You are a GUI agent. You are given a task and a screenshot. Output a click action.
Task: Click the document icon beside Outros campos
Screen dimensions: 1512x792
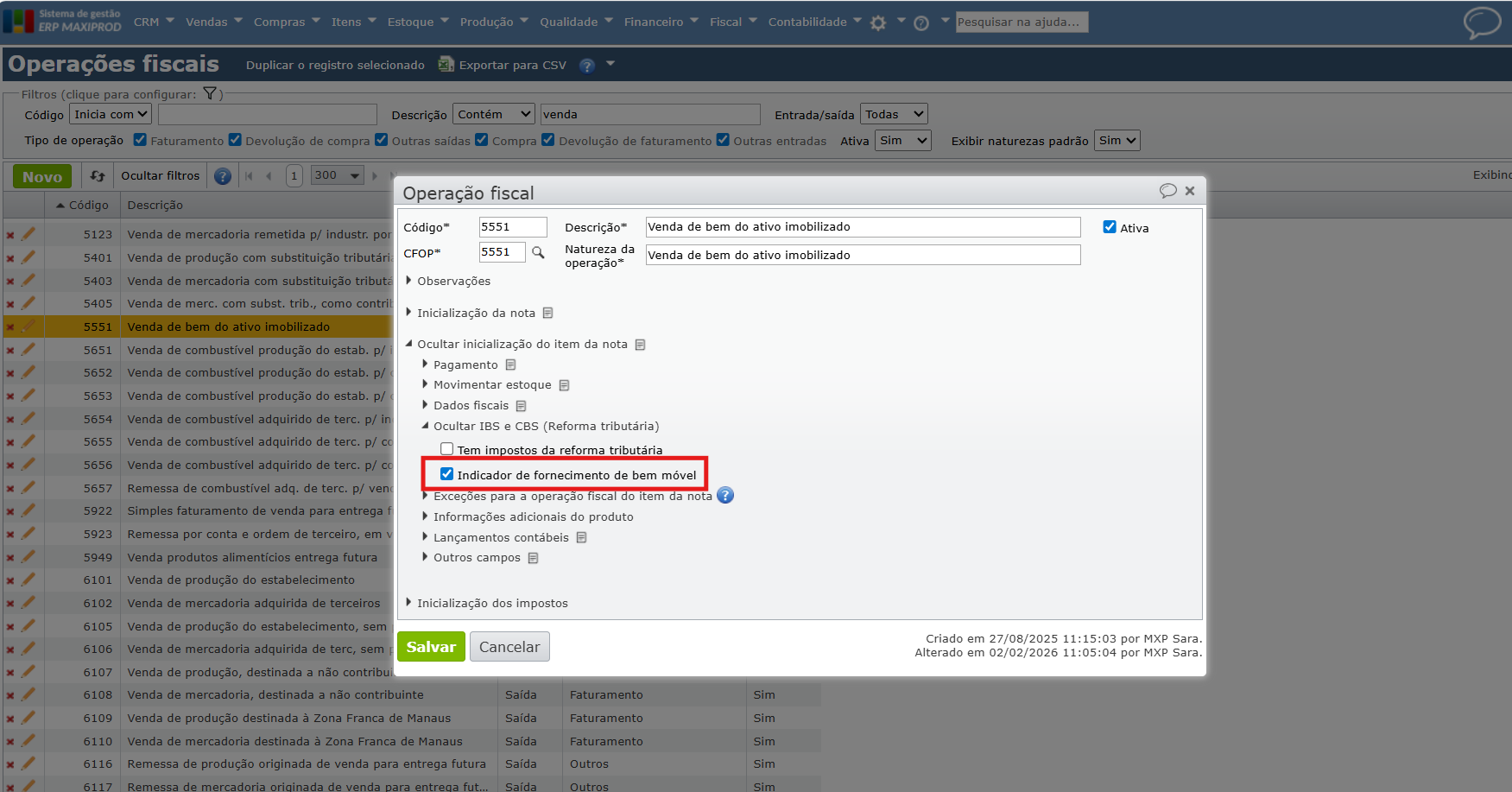533,558
